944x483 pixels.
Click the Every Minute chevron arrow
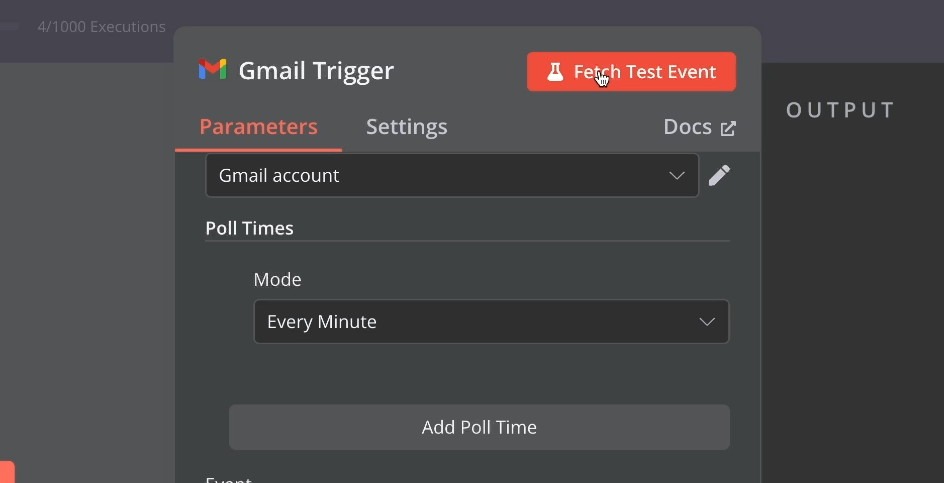(707, 322)
